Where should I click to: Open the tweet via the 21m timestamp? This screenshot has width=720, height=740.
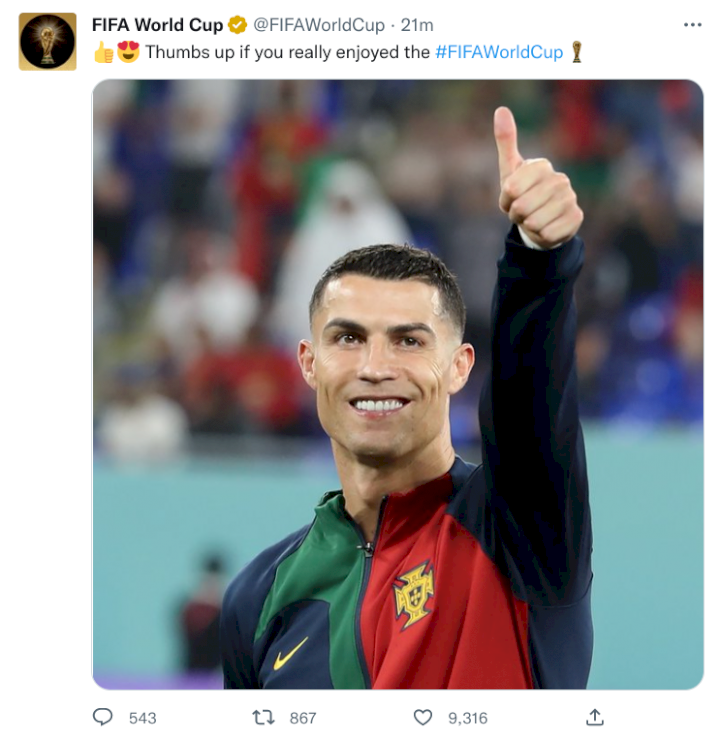tap(417, 25)
